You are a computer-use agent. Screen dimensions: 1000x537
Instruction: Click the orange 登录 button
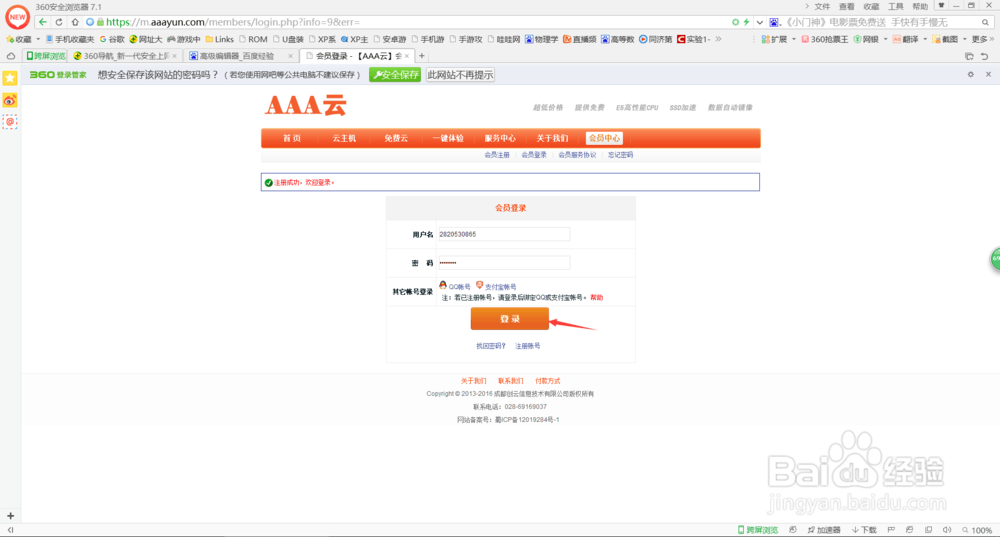[510, 319]
